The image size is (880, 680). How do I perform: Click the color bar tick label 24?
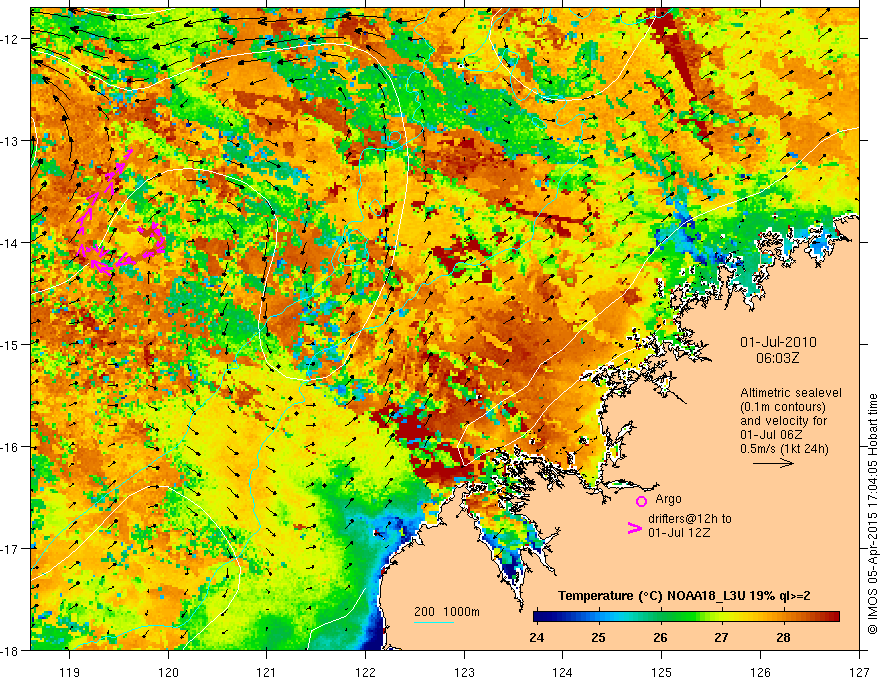click(x=537, y=637)
